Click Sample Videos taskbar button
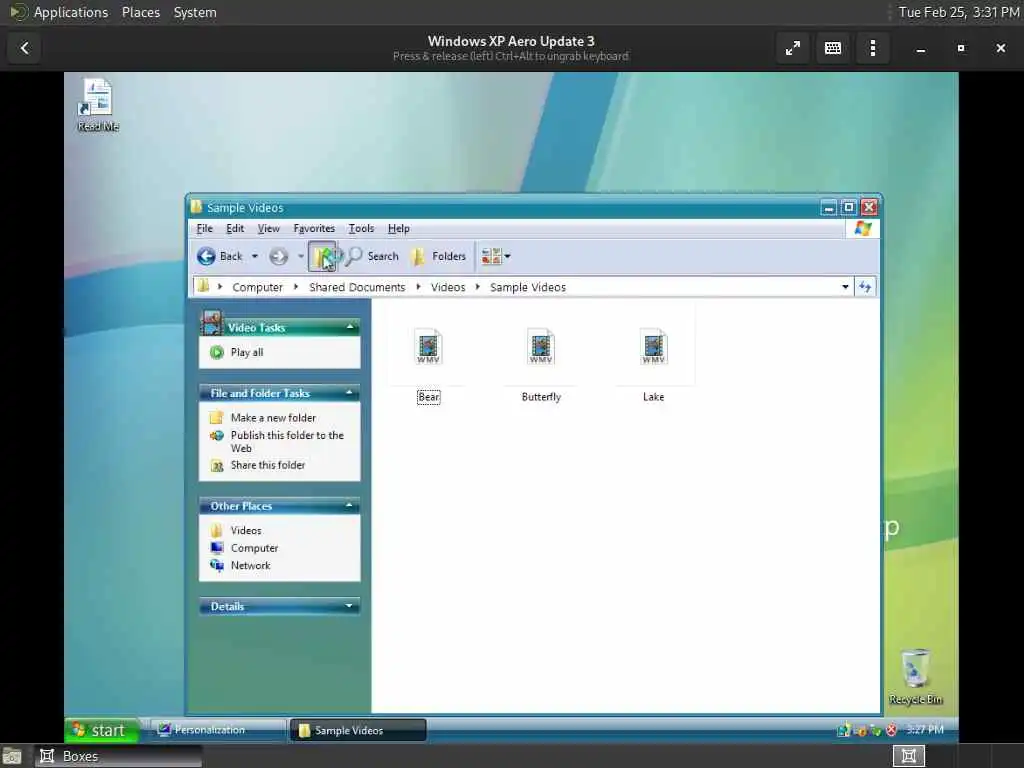The width and height of the screenshot is (1024, 768). (358, 730)
